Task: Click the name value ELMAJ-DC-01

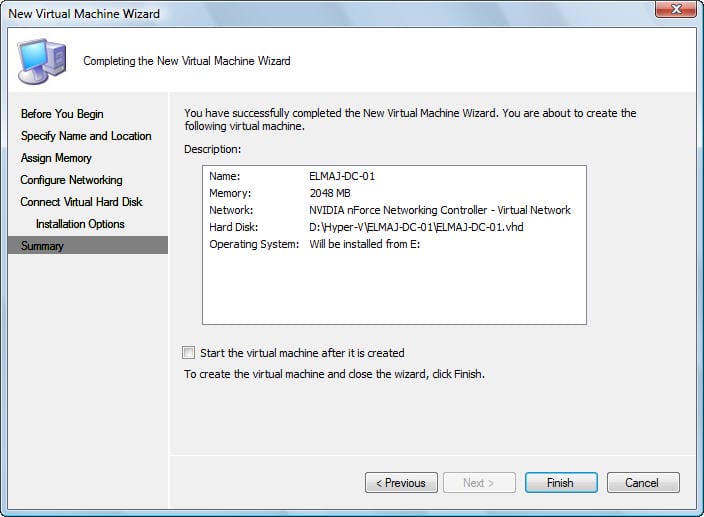Action: [342, 176]
